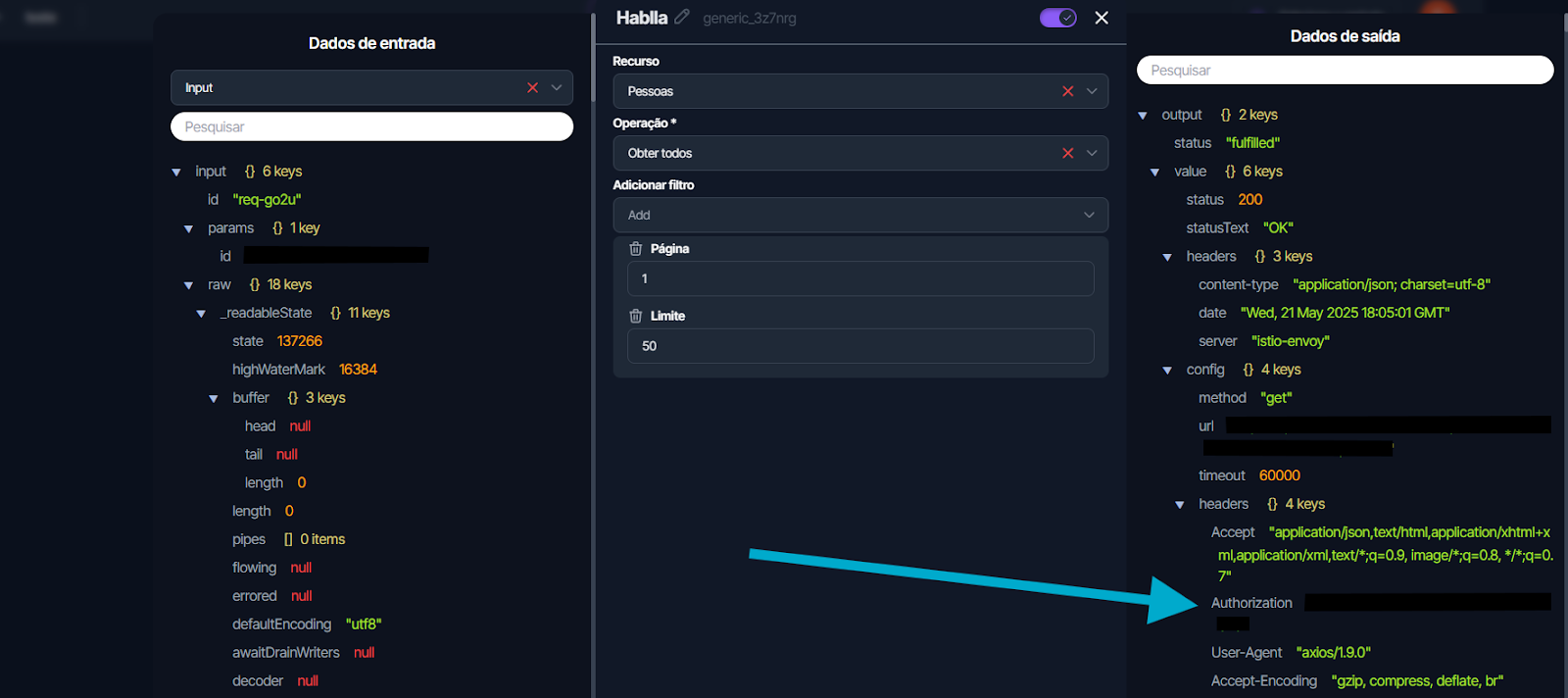Click the pencil icon to rename Hablla
This screenshot has width=1568, height=698.
tap(682, 17)
